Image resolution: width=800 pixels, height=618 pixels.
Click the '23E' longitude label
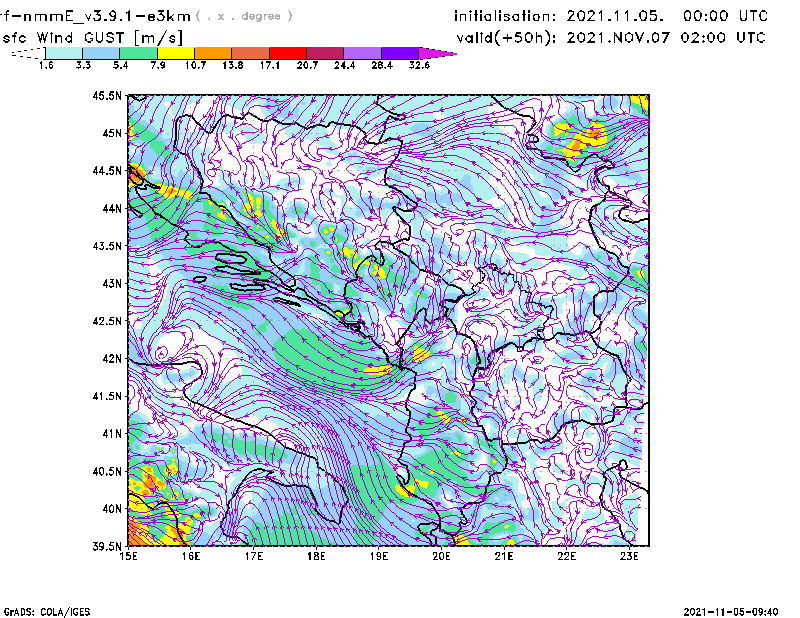coord(629,556)
